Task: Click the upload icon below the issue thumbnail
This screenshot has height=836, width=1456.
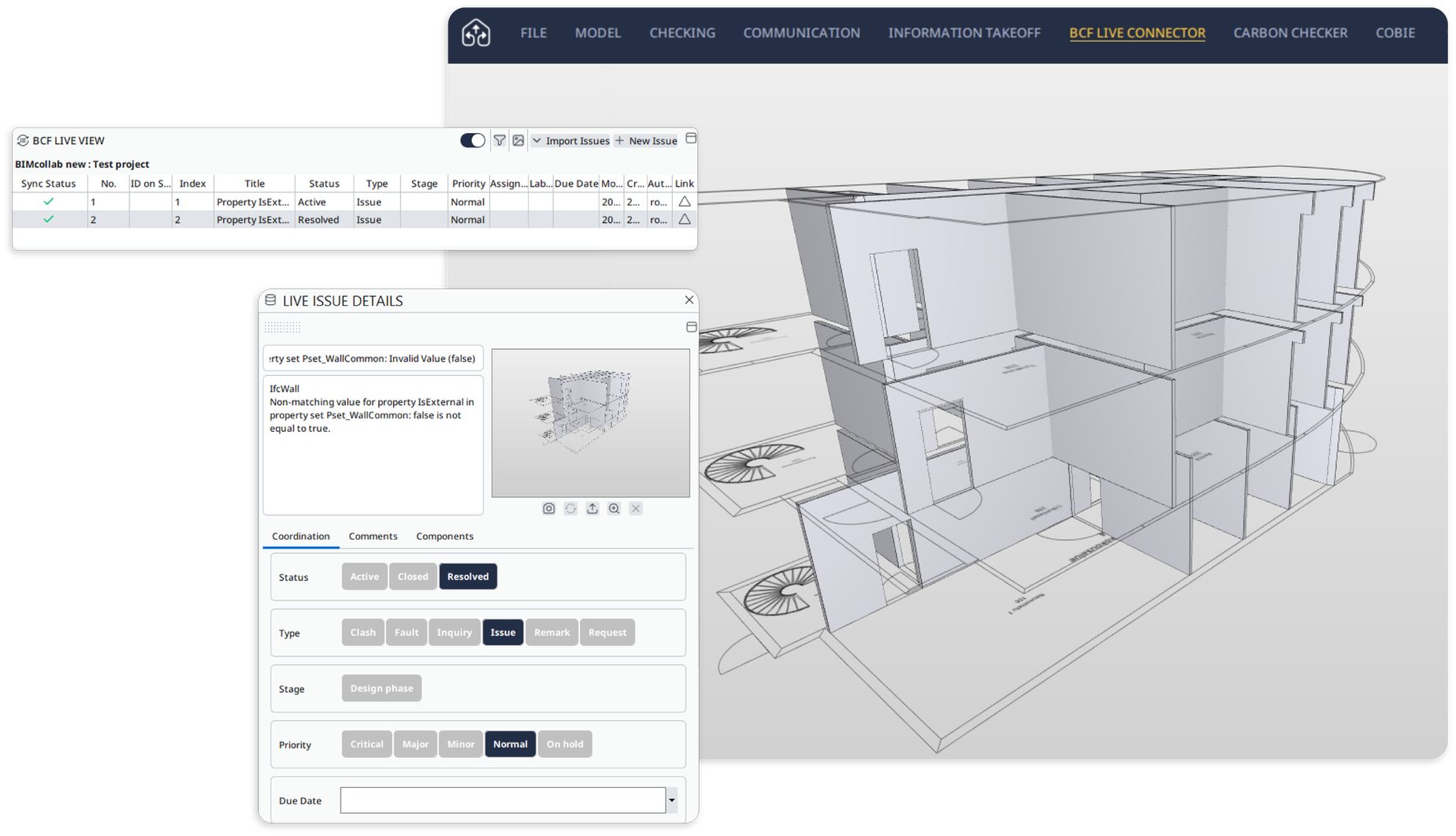Action: point(592,508)
